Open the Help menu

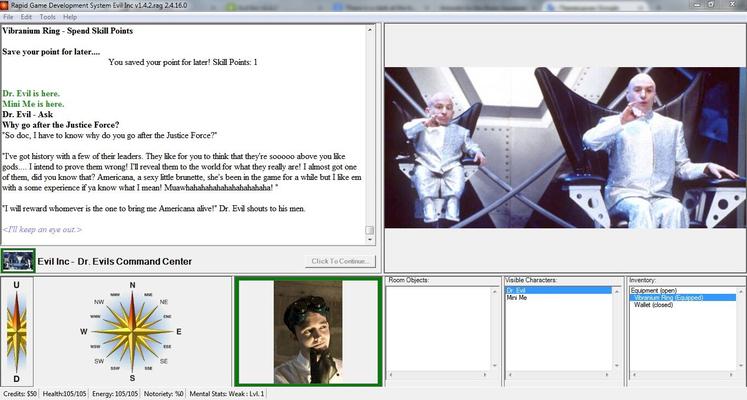click(x=70, y=17)
